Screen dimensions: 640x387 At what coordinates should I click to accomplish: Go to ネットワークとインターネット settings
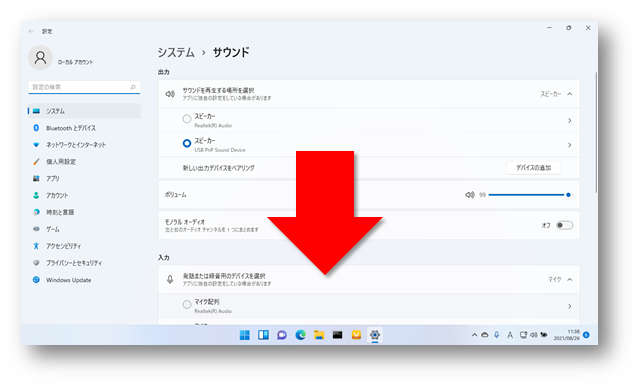tap(76, 145)
